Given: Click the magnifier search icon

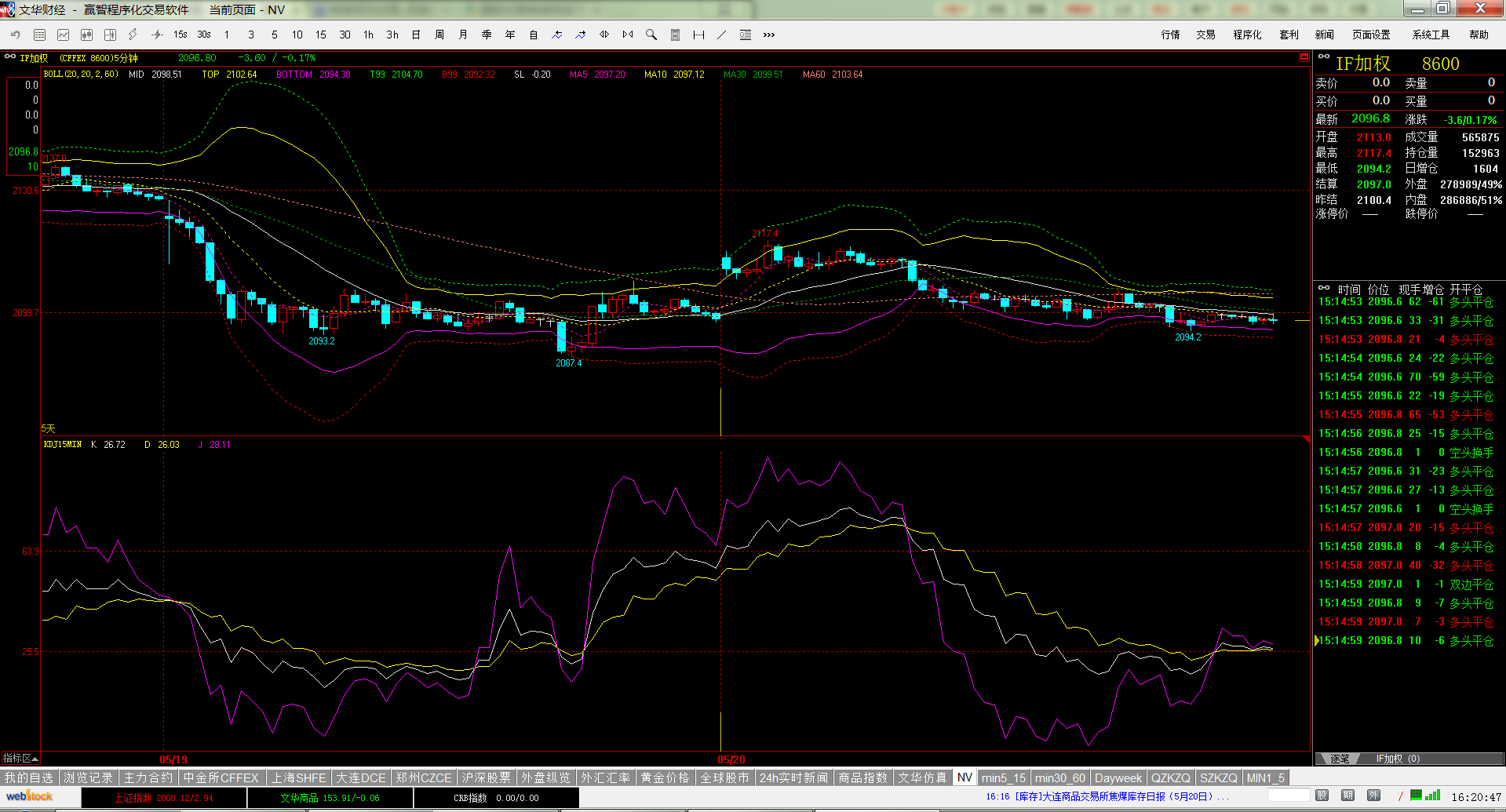Looking at the screenshot, I should (651, 35).
